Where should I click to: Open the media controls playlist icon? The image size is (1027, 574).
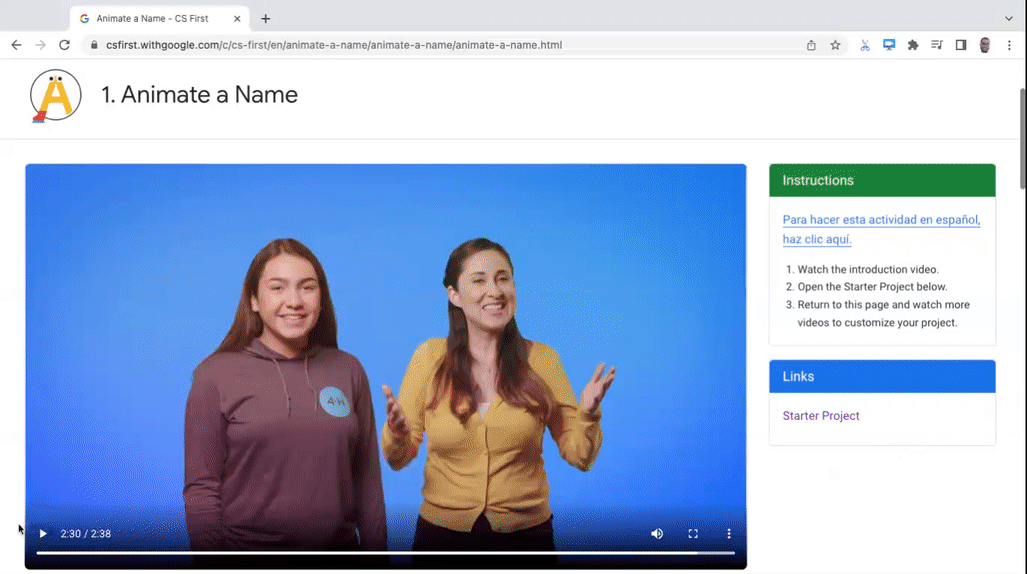(937, 45)
